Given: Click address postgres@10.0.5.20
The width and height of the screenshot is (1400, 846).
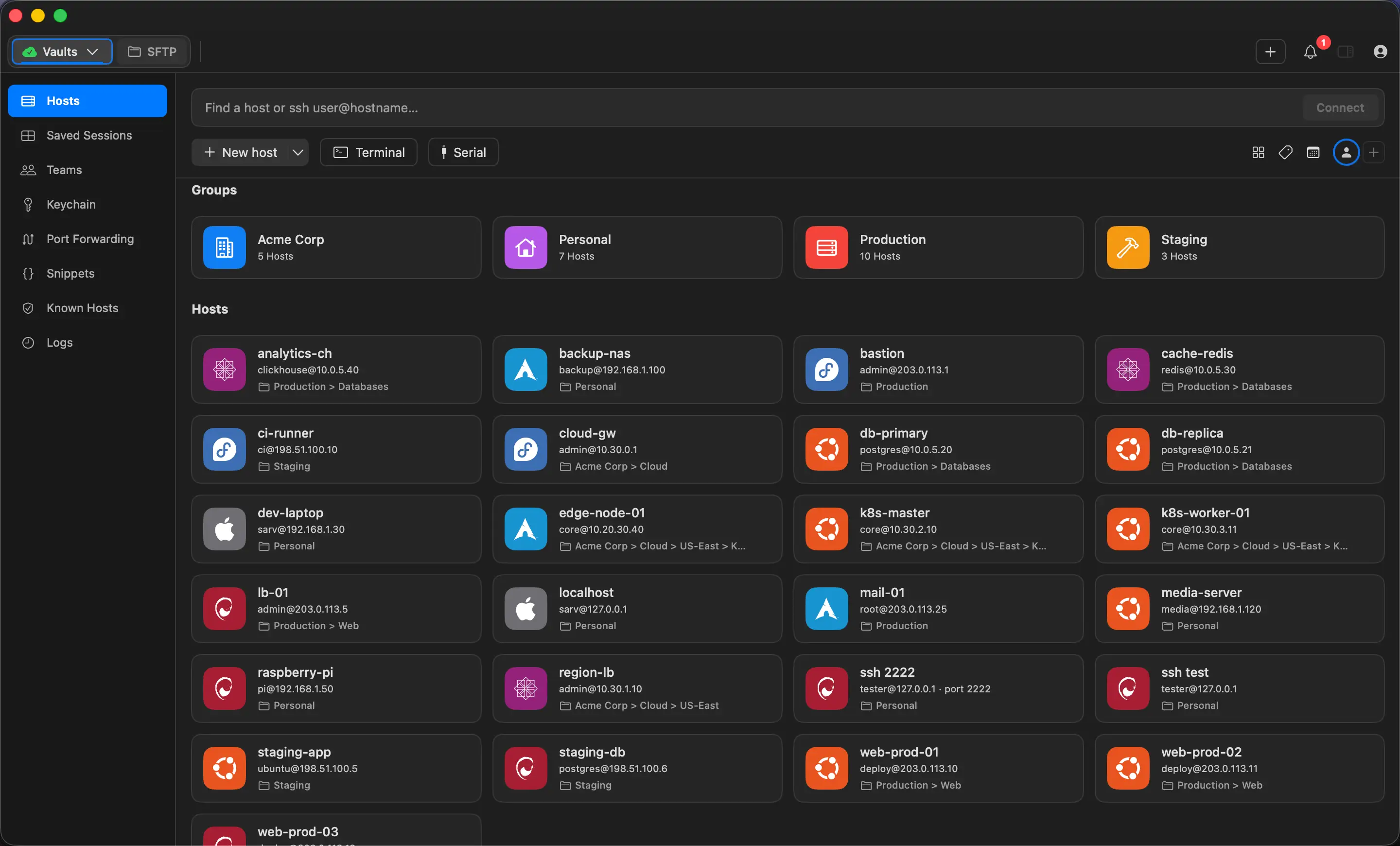Looking at the screenshot, I should click(905, 449).
